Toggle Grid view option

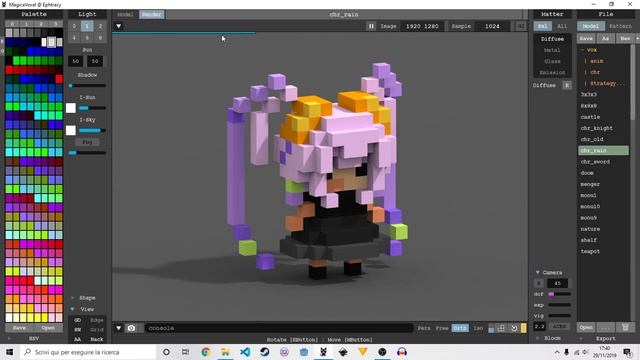click(97, 330)
